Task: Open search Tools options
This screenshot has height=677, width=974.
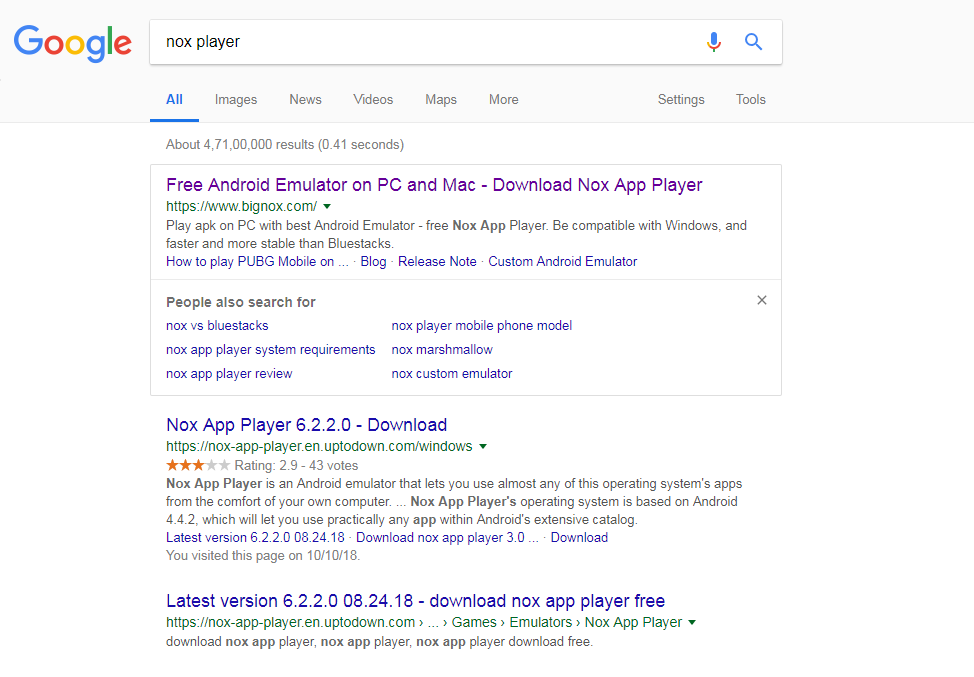Action: [x=750, y=99]
